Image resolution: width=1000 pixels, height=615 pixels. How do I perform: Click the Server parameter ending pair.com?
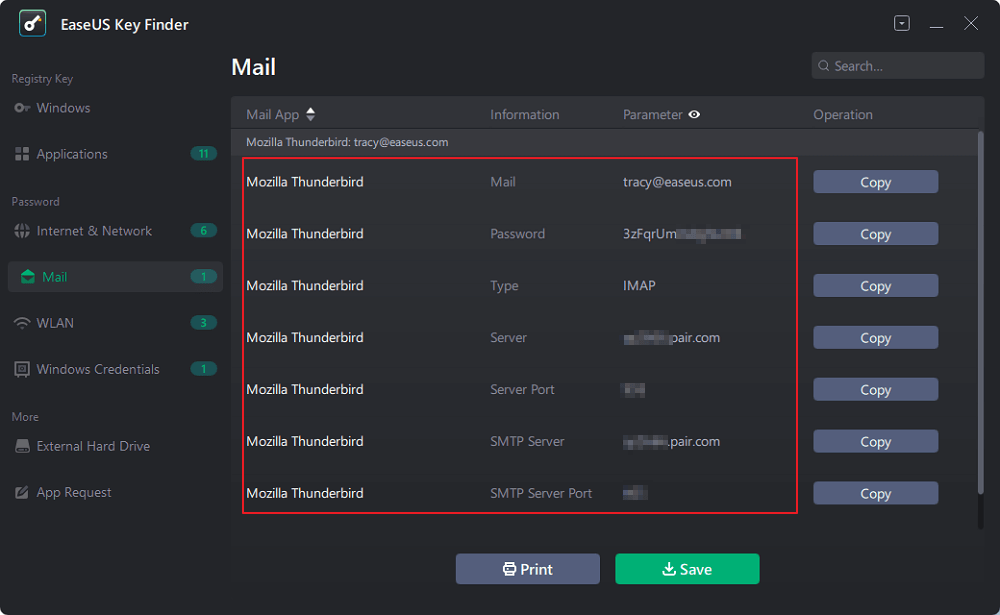click(x=672, y=337)
